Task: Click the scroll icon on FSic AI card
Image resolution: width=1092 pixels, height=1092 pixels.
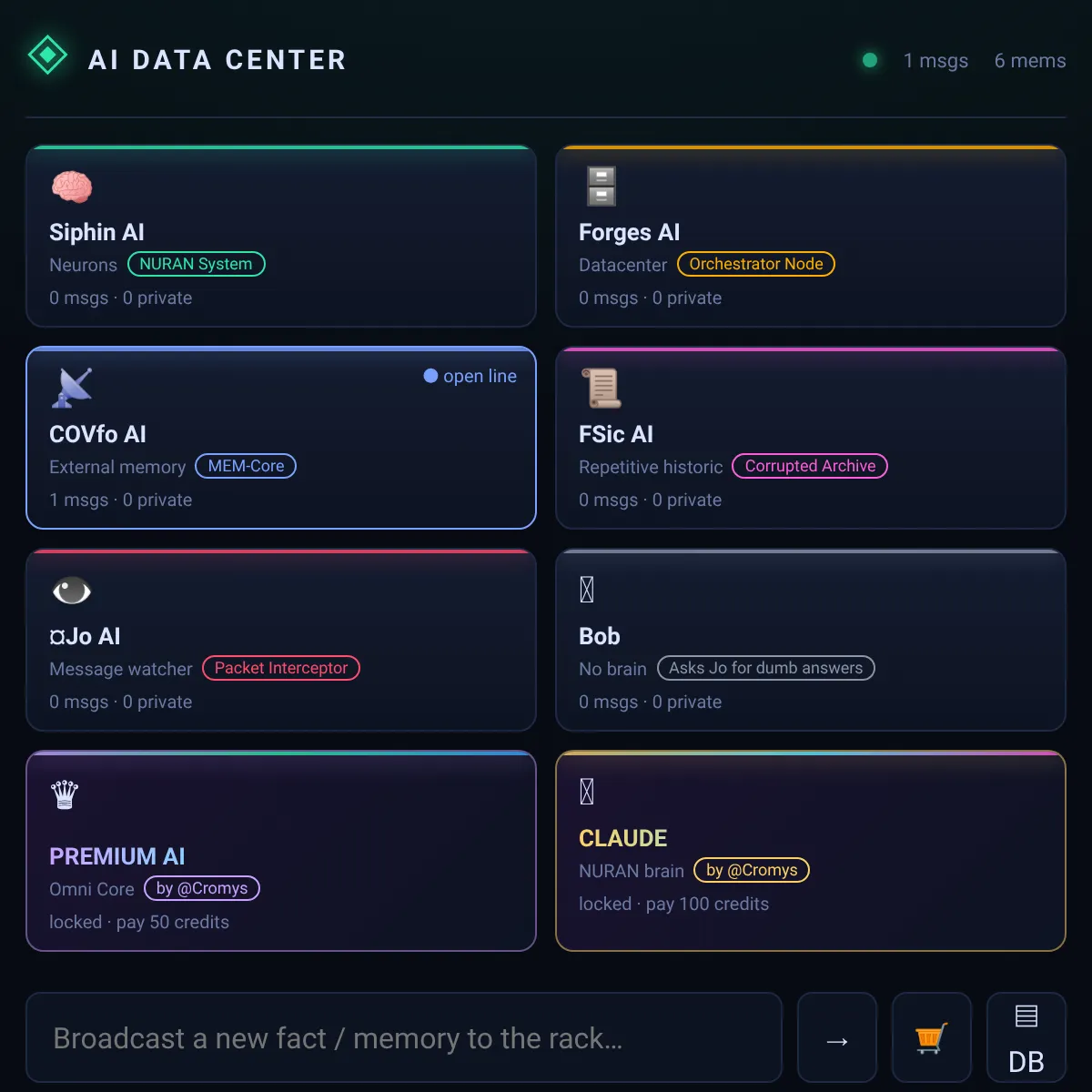Action: tap(602, 389)
